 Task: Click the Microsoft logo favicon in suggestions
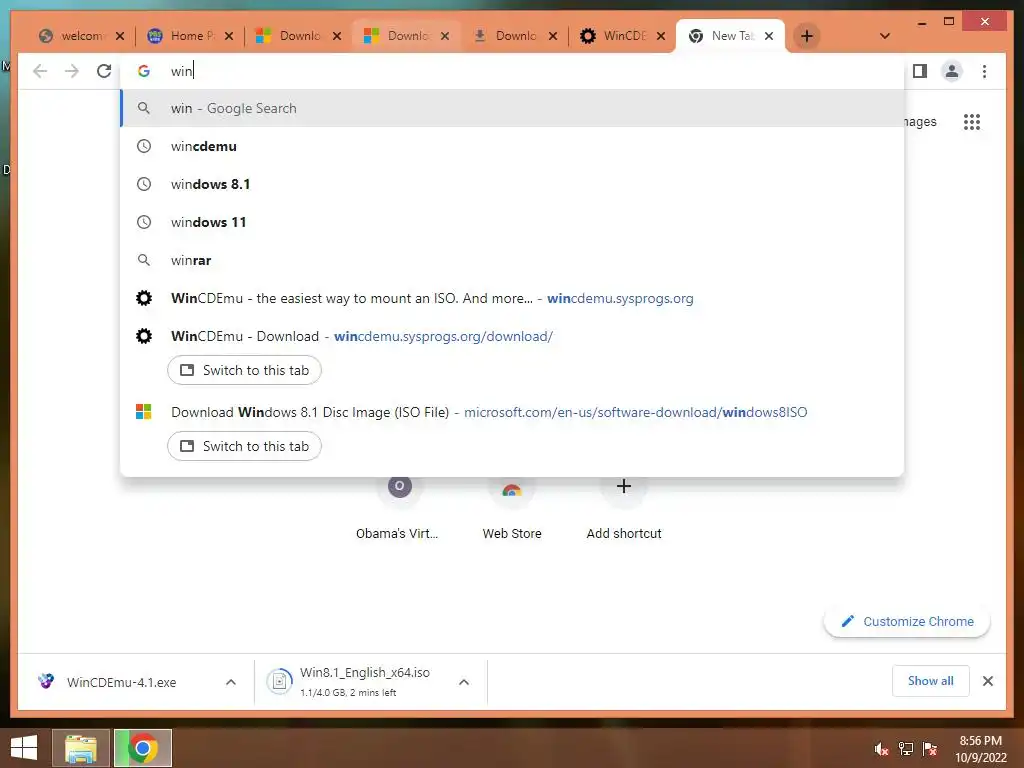click(x=144, y=412)
